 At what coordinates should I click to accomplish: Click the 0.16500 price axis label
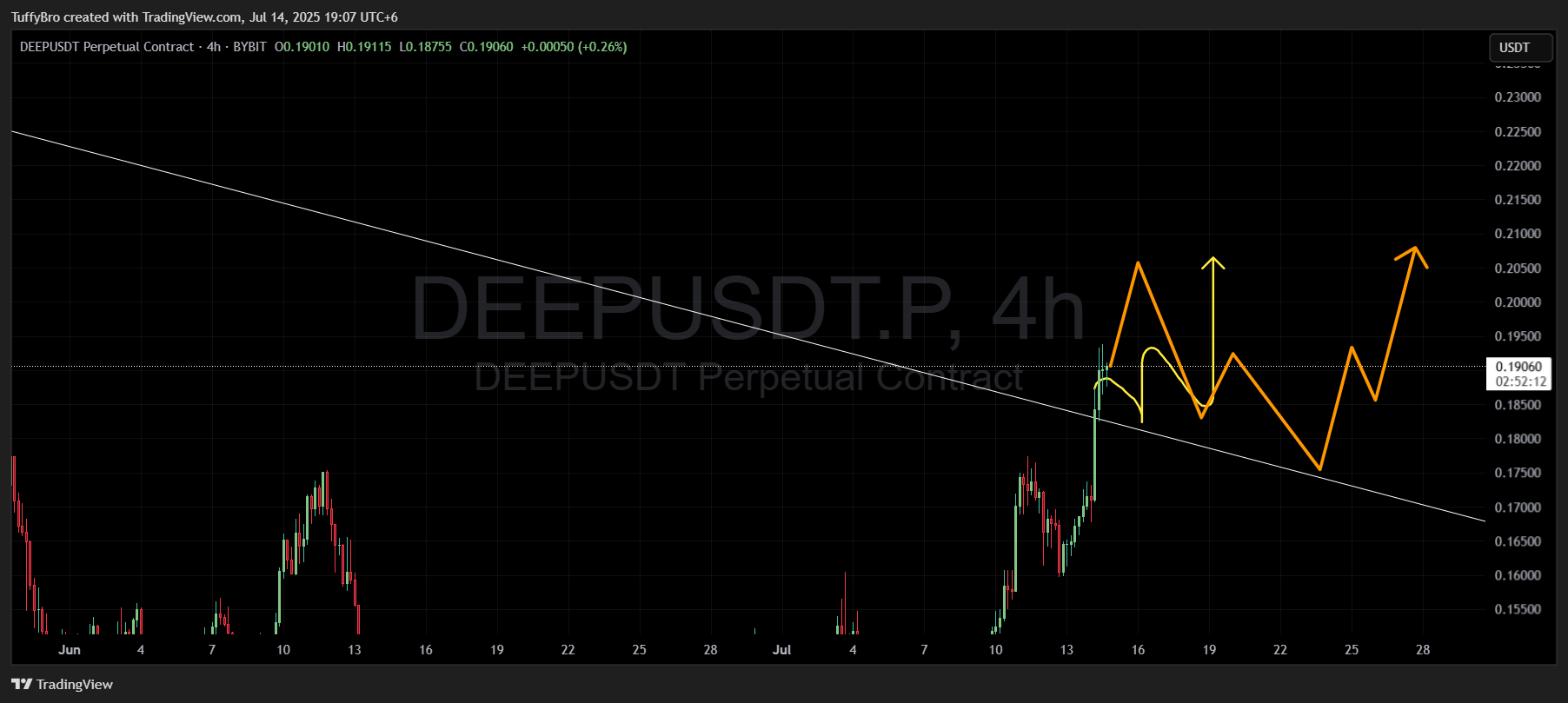point(1518,541)
